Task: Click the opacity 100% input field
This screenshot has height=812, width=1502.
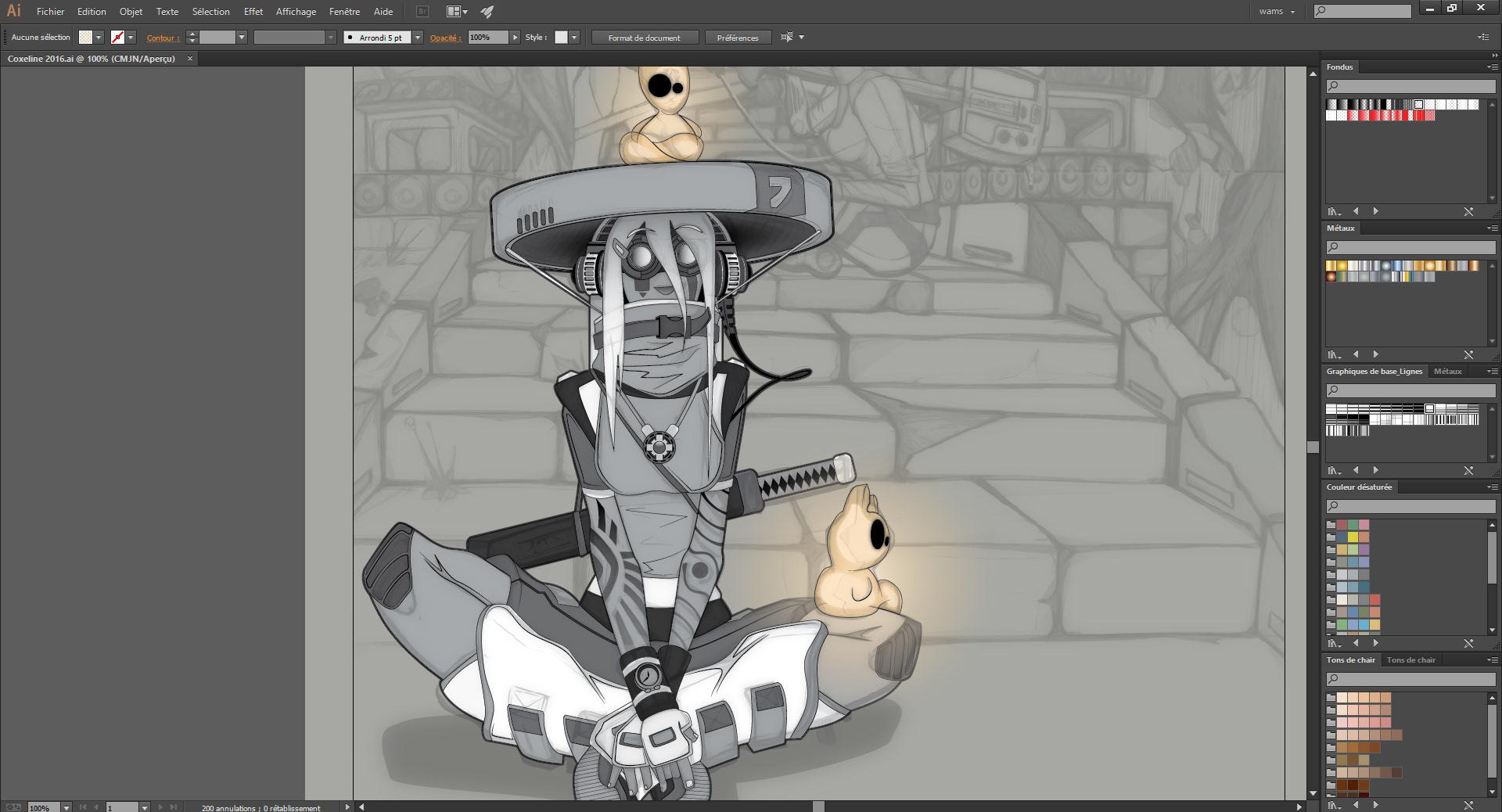Action: tap(488, 38)
